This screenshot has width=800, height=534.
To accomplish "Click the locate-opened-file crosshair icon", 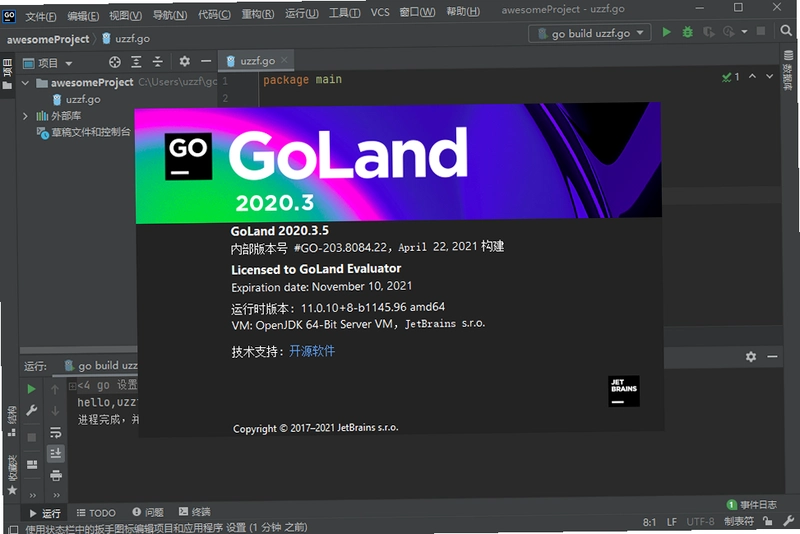I will (x=115, y=62).
